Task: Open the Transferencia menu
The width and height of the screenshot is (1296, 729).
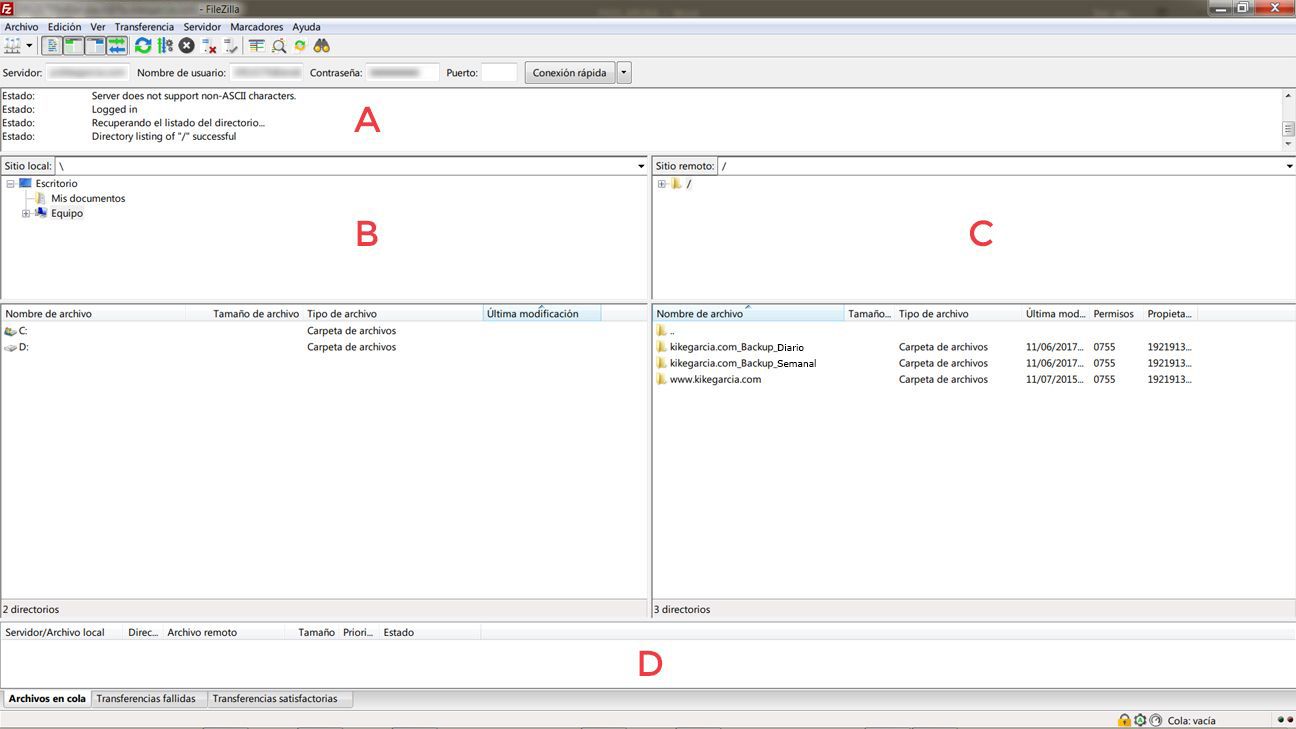Action: 144,27
